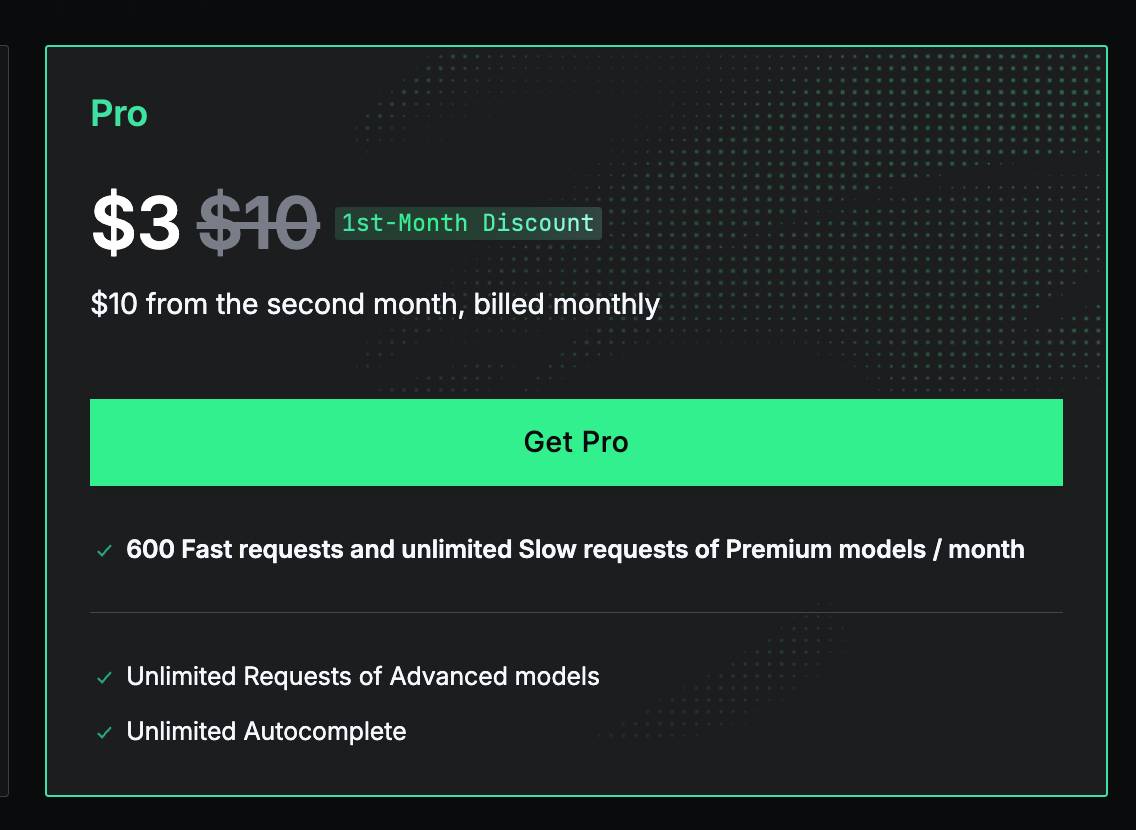The width and height of the screenshot is (1136, 830).
Task: Click Unlimited Requests of Advanced models text
Action: coord(363,676)
